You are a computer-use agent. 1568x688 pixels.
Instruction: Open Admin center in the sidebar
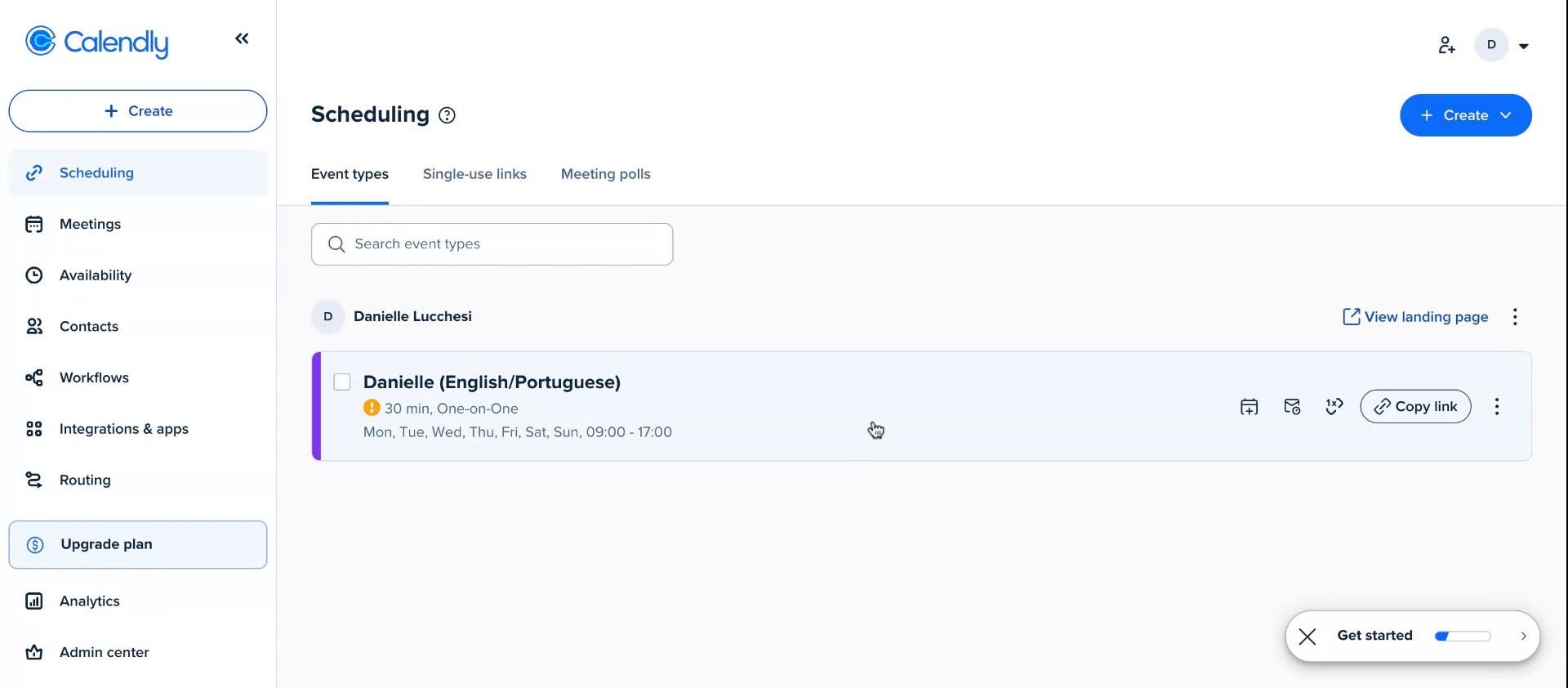tap(138, 652)
